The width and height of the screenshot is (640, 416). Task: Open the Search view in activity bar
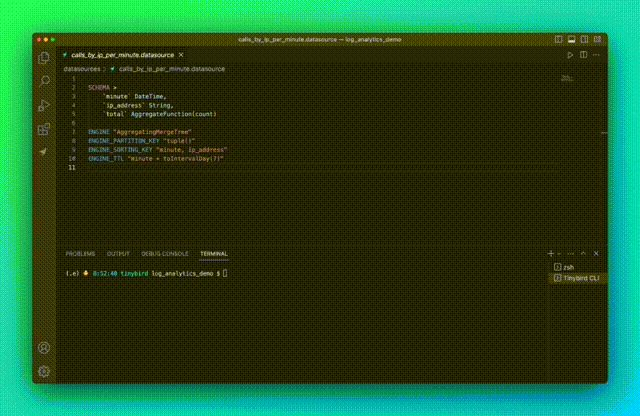[44, 81]
